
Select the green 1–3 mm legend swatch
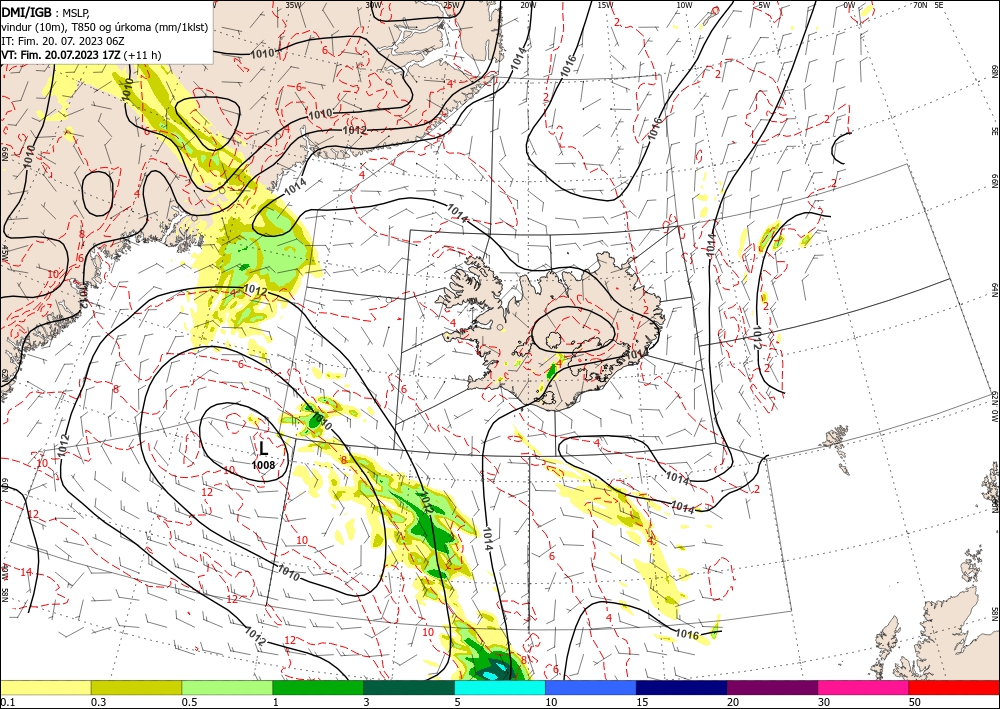click(318, 687)
